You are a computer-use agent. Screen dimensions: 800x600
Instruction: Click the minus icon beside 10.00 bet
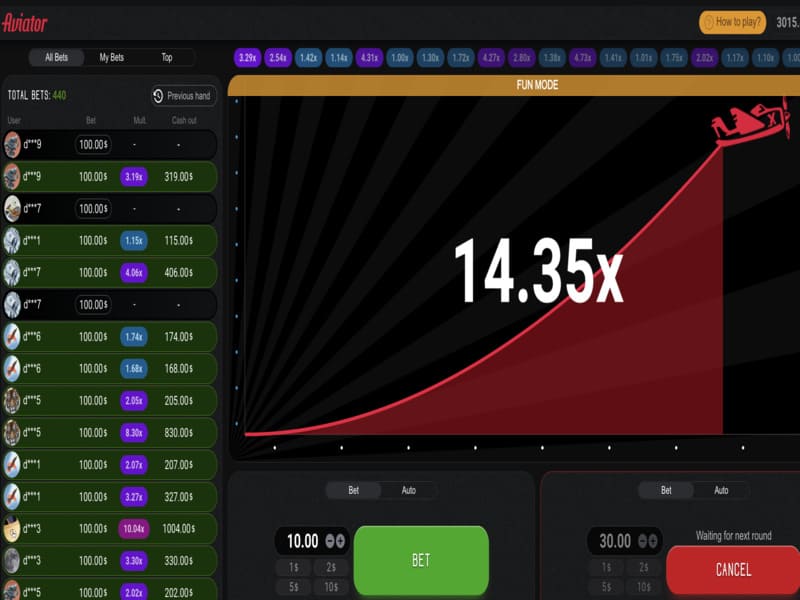click(x=330, y=541)
